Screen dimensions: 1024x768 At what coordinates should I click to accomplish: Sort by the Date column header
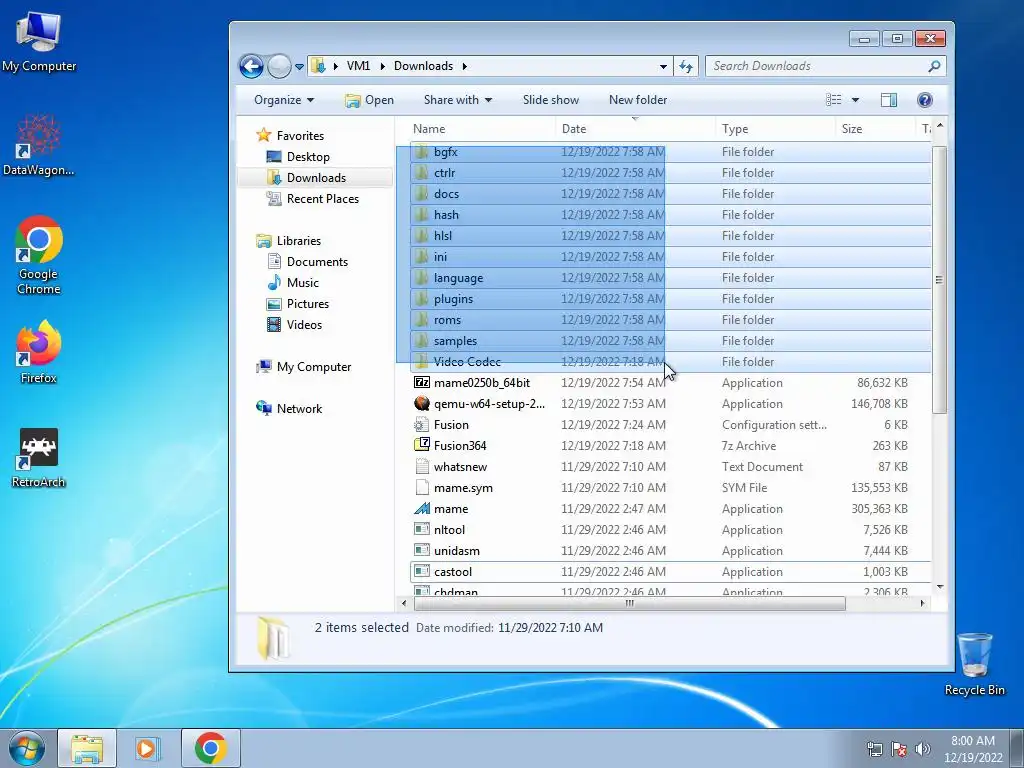pyautogui.click(x=574, y=129)
